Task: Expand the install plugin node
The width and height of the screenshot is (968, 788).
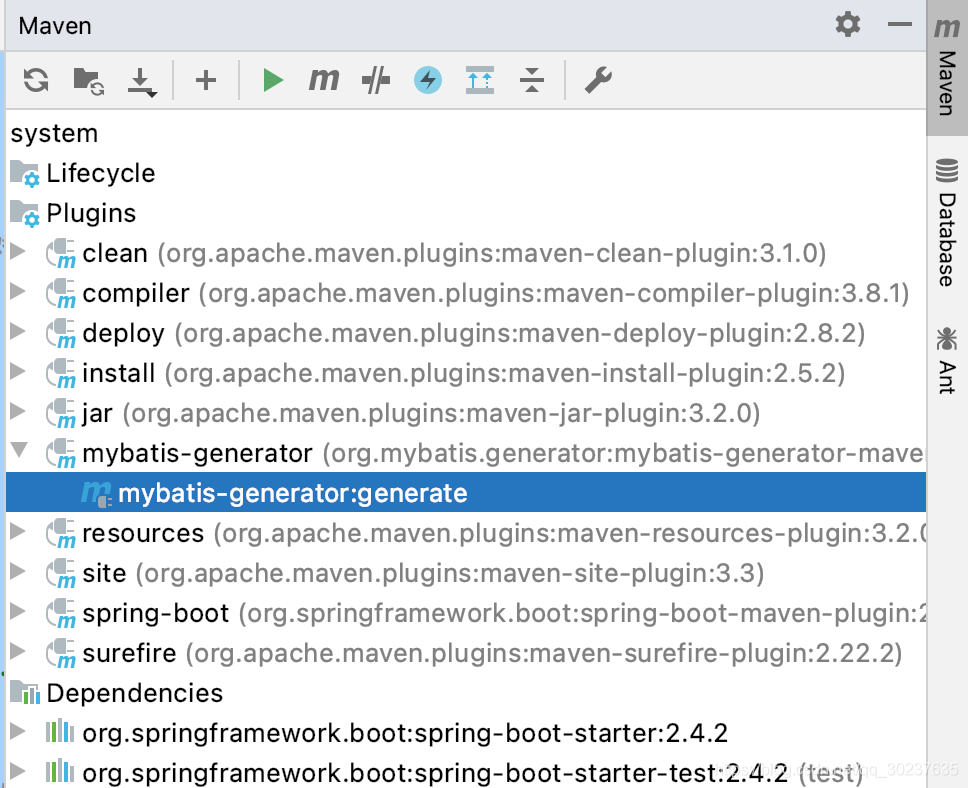Action: coord(19,371)
